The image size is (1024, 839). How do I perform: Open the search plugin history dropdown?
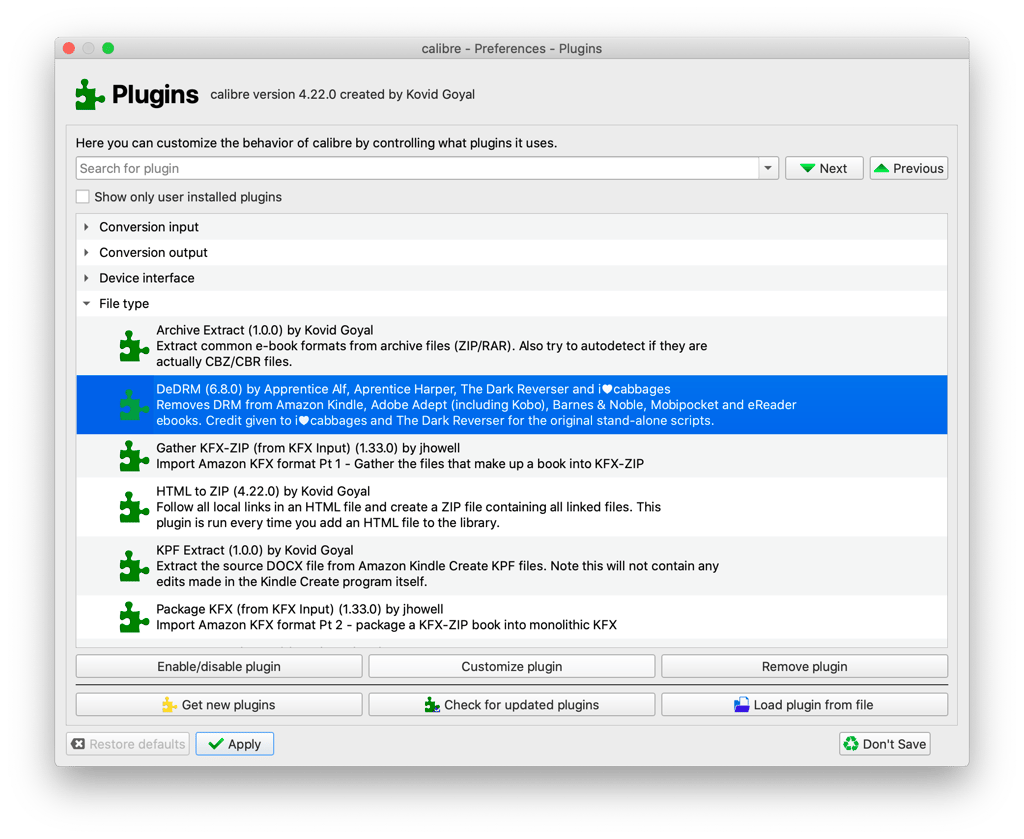[x=768, y=169]
